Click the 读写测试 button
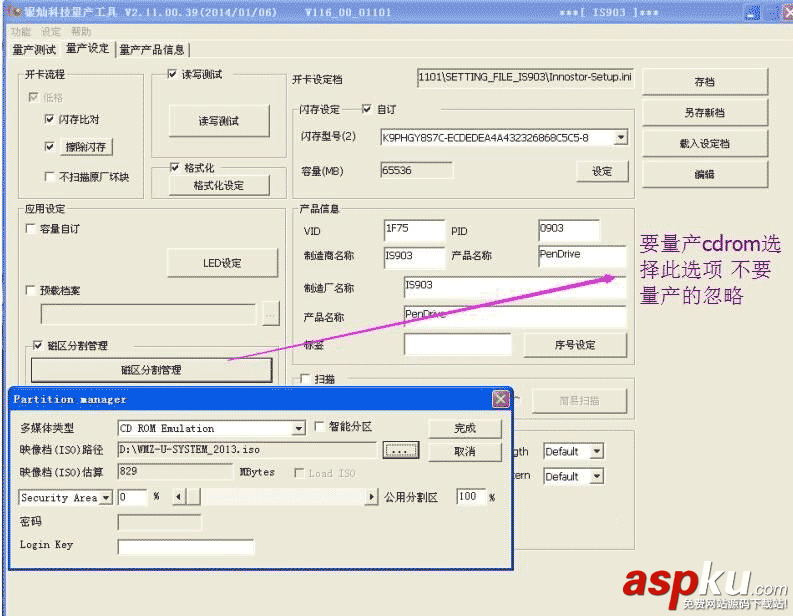The height and width of the screenshot is (616, 793). click(218, 121)
